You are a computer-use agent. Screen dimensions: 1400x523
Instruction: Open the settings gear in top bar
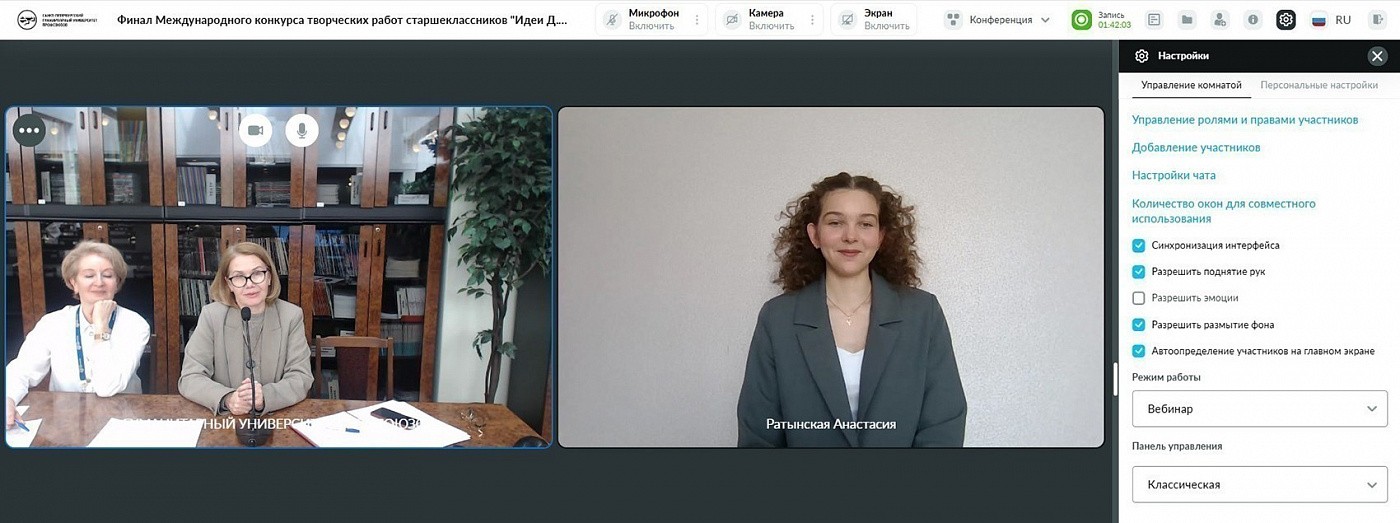1286,20
